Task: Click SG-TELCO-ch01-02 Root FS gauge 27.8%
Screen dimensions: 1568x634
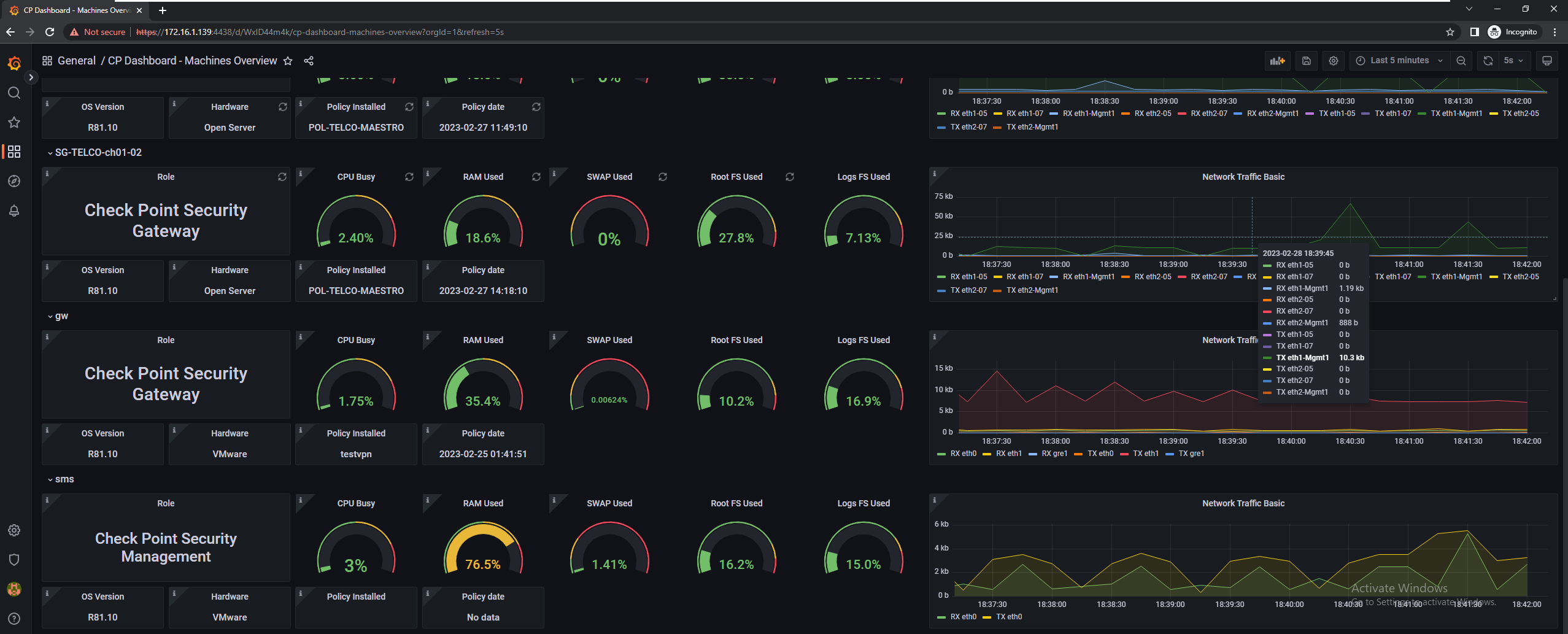Action: tap(736, 222)
